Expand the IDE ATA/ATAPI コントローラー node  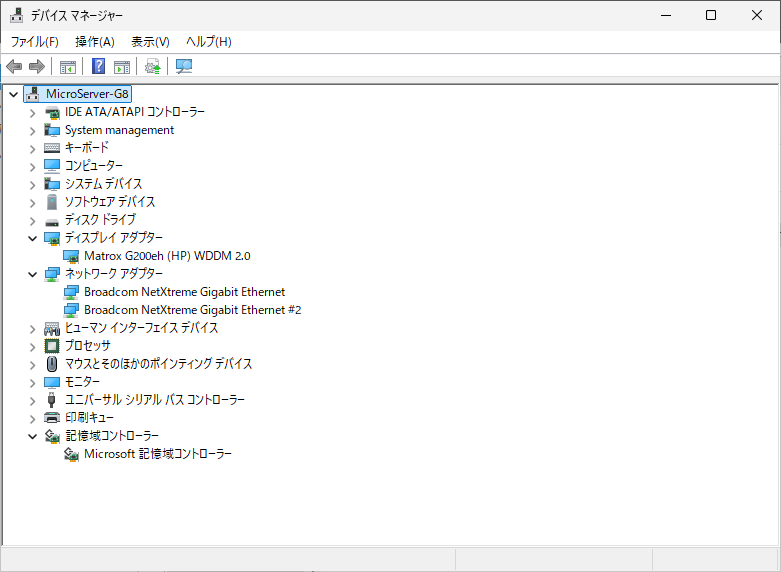click(32, 112)
